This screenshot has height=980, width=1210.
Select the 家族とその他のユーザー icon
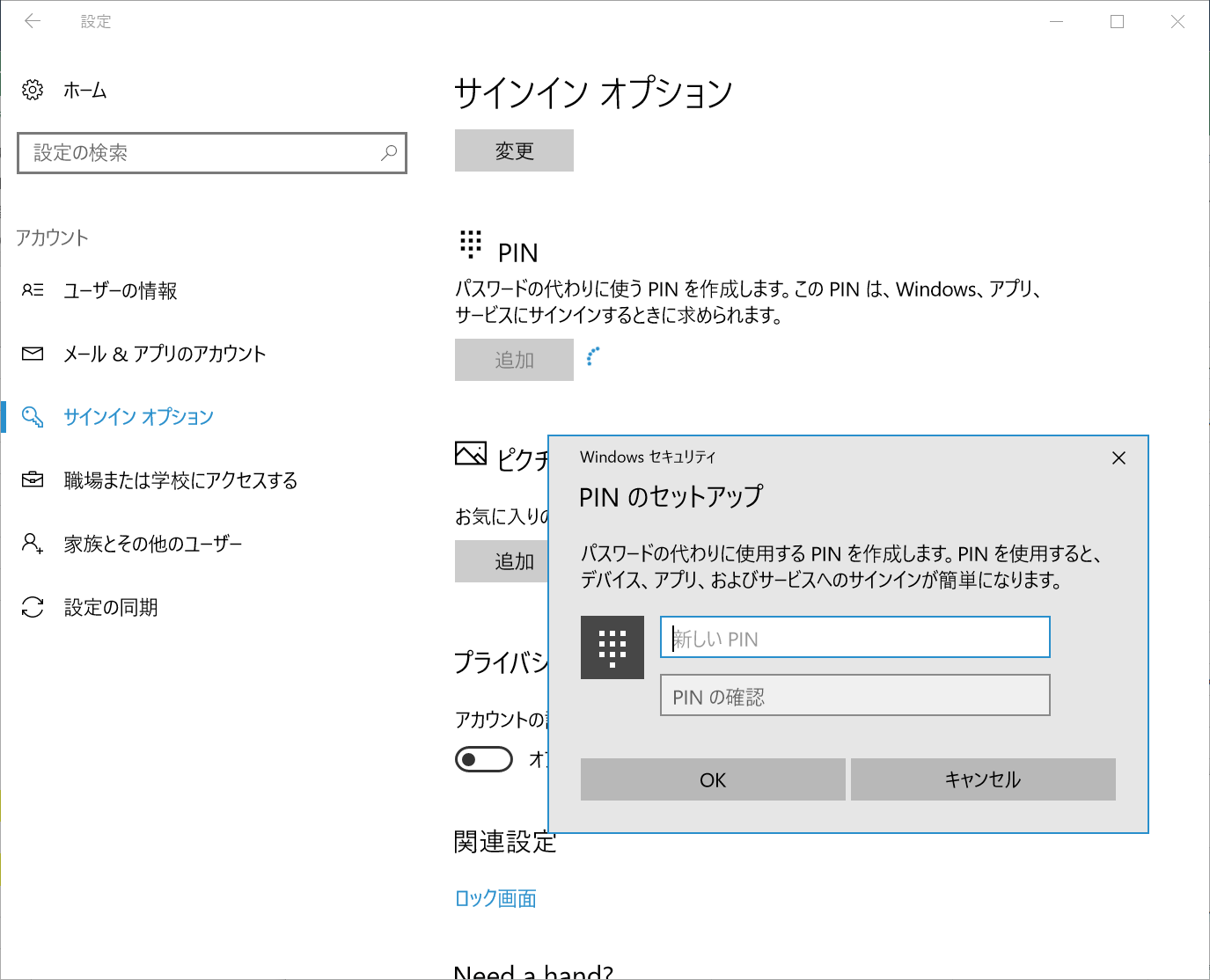(x=33, y=543)
